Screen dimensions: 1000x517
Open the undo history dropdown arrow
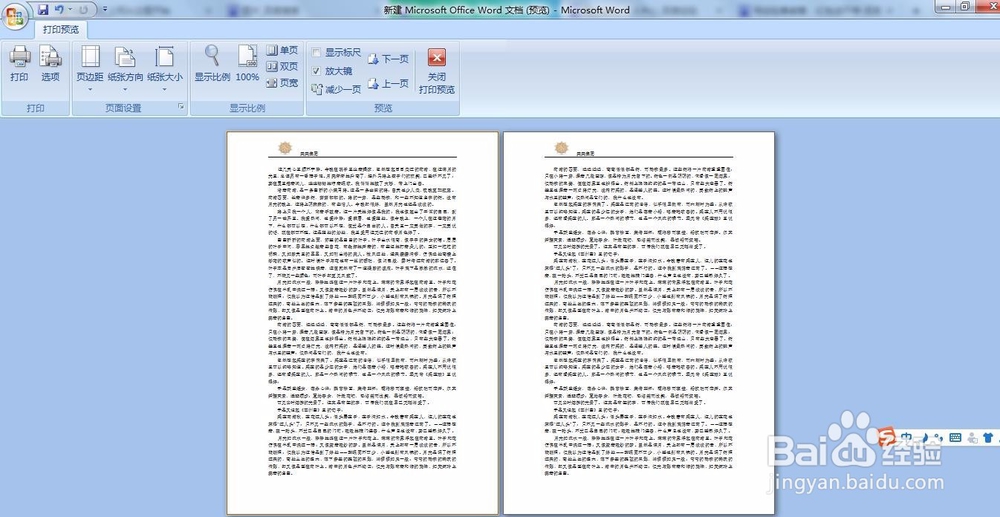click(70, 10)
